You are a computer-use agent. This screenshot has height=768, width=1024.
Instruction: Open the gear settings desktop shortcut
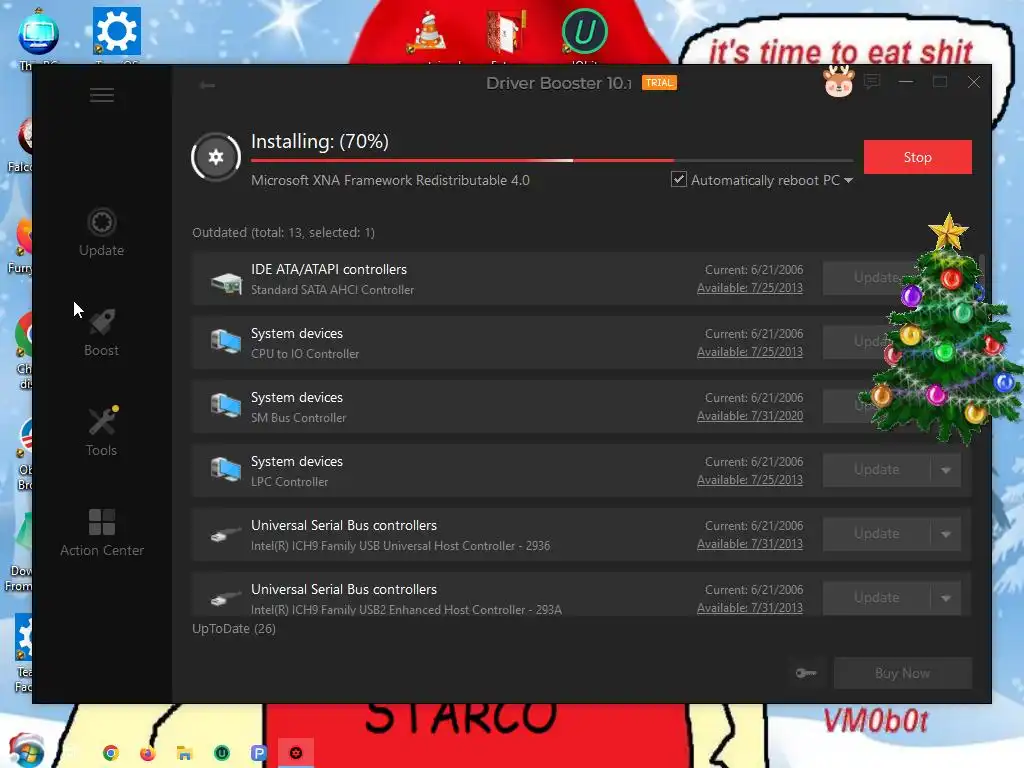116,34
